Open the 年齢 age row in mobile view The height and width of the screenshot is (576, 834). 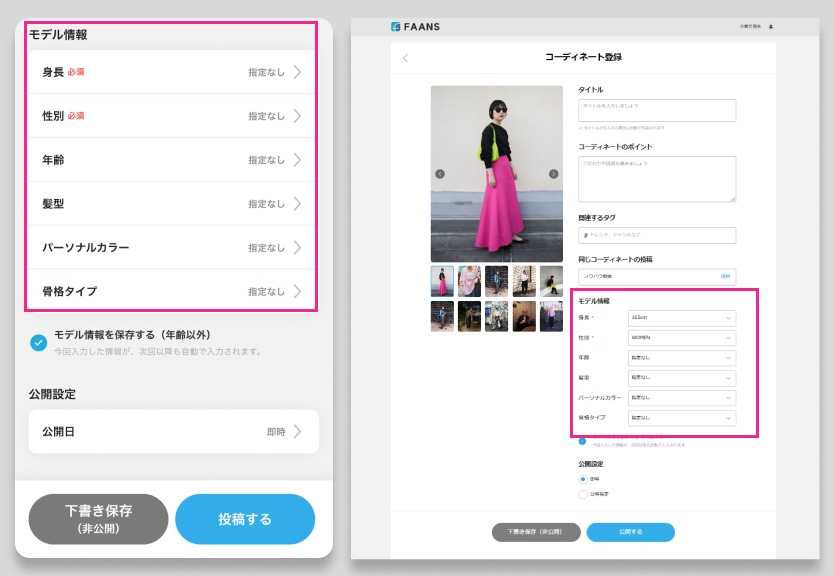[173, 160]
